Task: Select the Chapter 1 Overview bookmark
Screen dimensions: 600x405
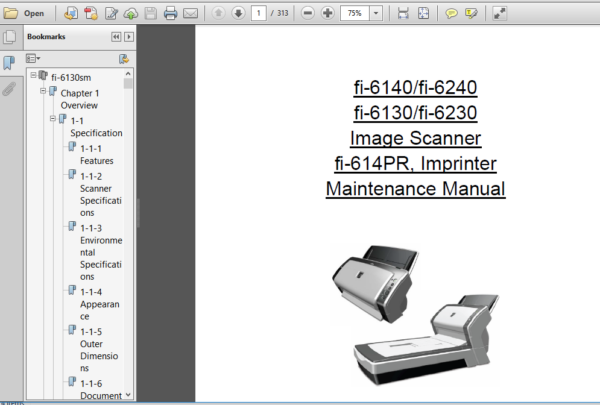Action: [x=80, y=99]
